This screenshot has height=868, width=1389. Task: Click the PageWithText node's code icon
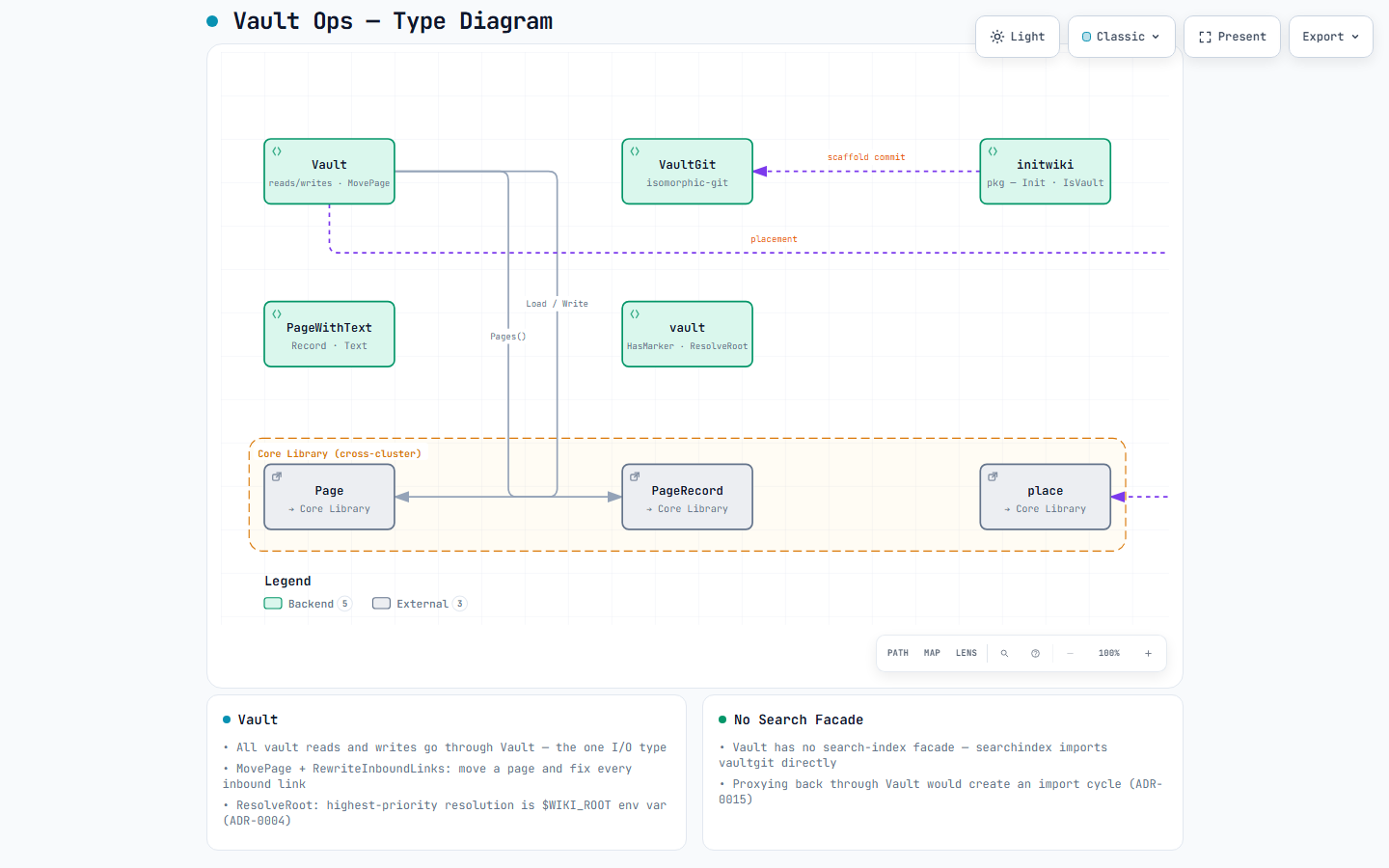277,314
